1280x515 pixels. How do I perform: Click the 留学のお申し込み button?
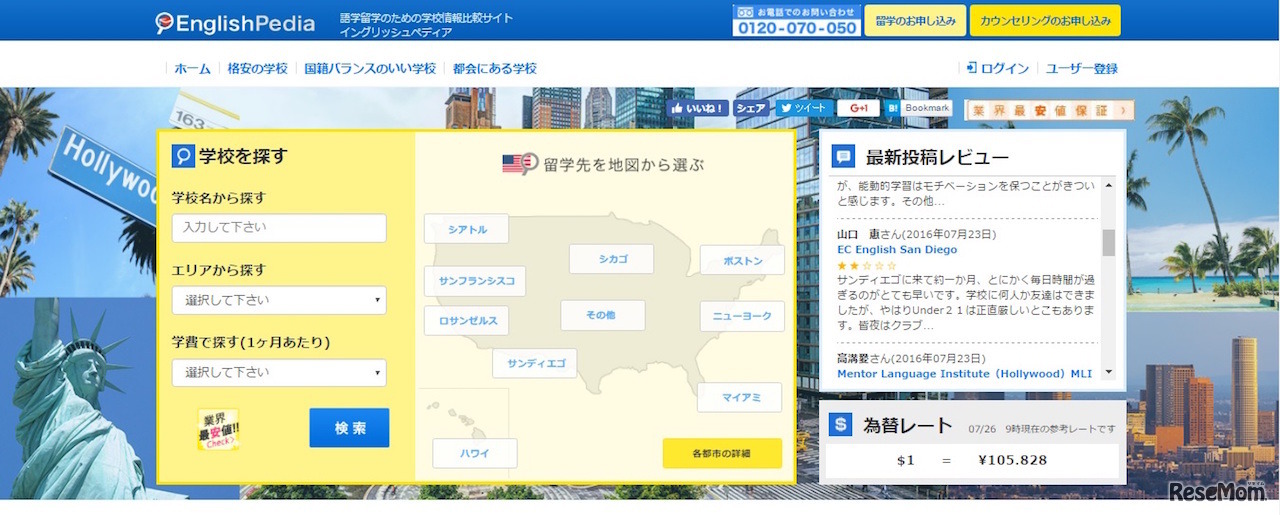pos(916,20)
